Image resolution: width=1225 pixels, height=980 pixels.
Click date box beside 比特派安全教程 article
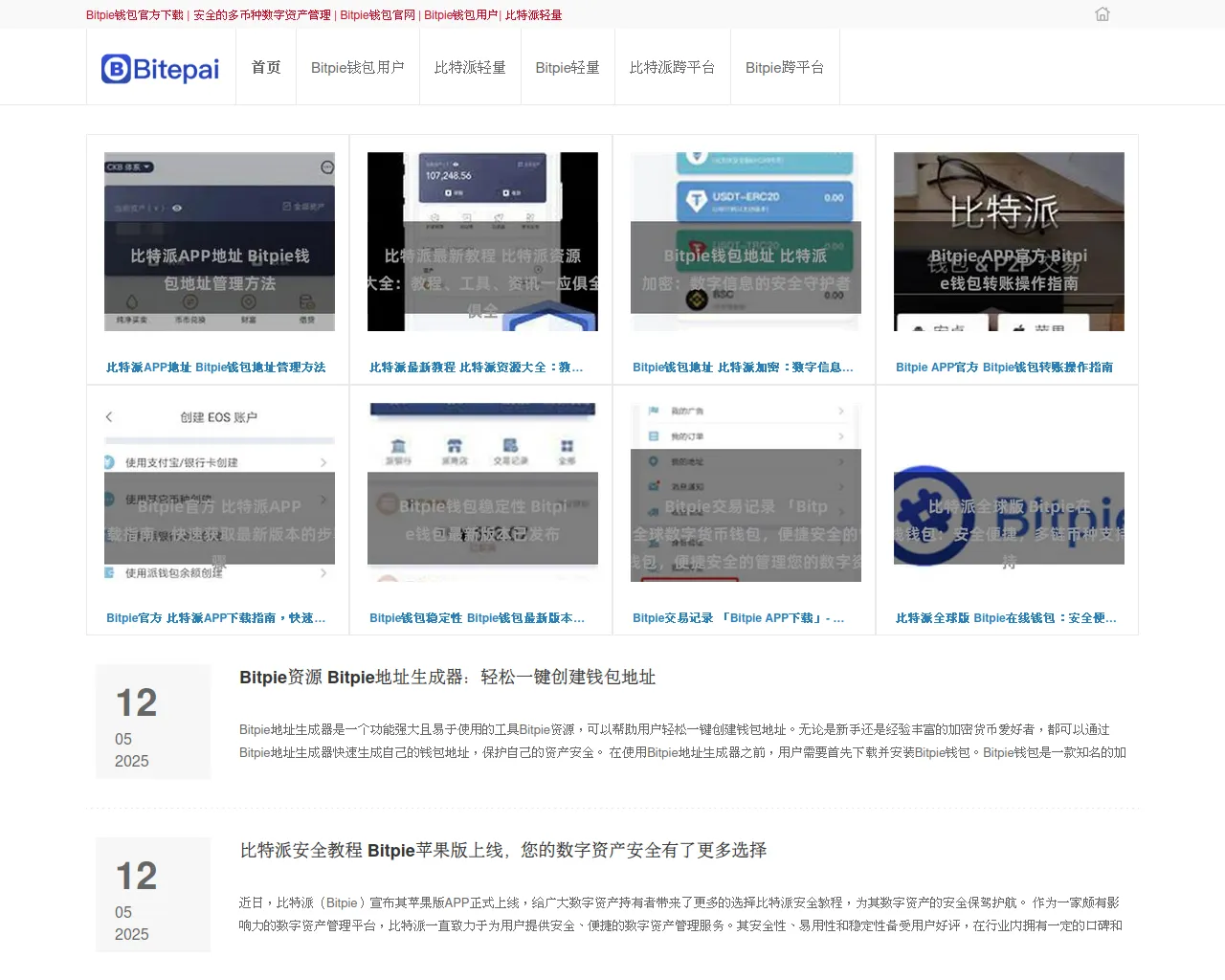point(153,895)
